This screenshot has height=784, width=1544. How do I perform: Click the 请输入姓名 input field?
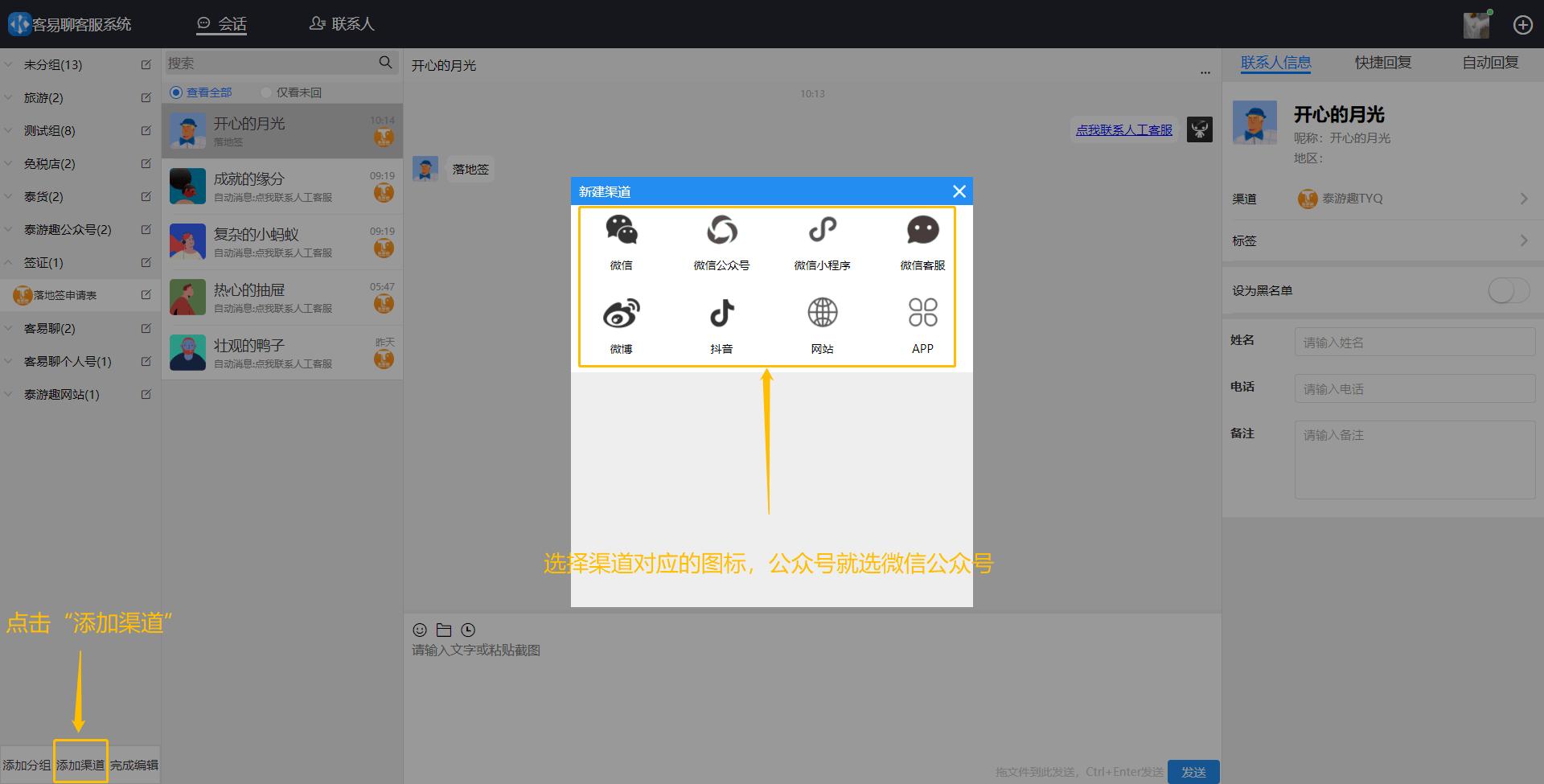(x=1414, y=342)
